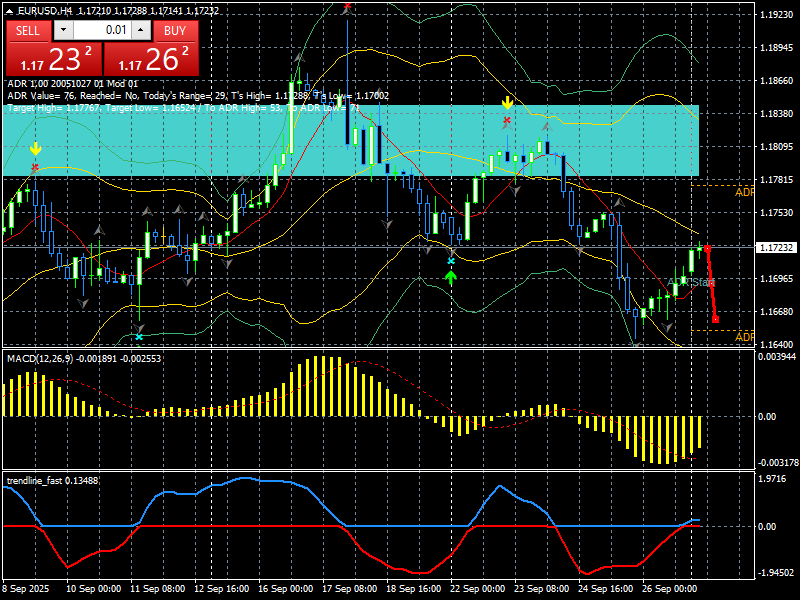Click the '16 Sep 00:00' time label
The height and width of the screenshot is (600, 800).
tap(286, 588)
